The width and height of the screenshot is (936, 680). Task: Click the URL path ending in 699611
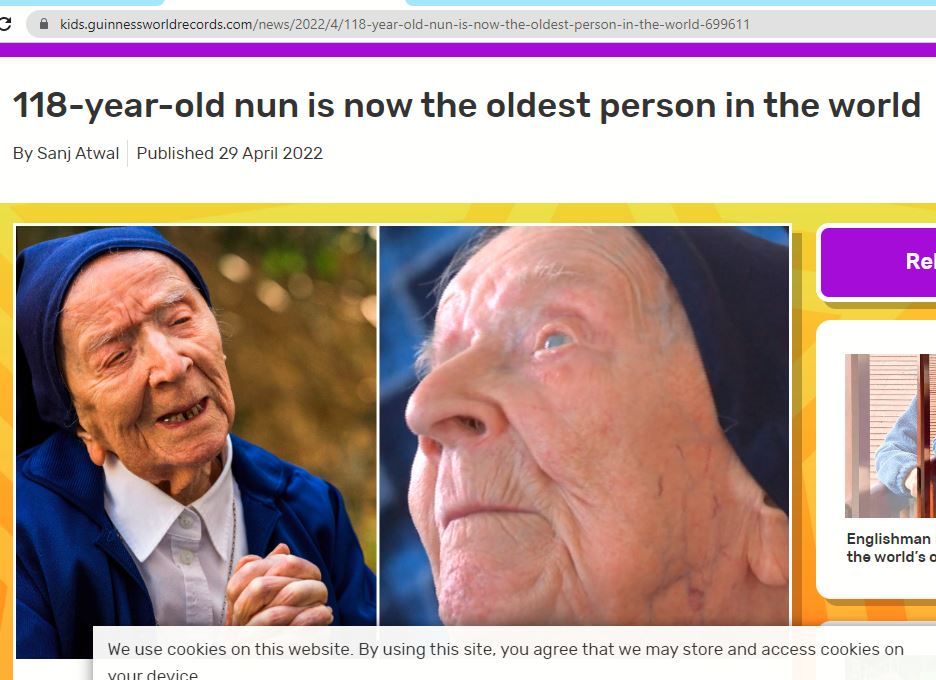click(x=501, y=24)
